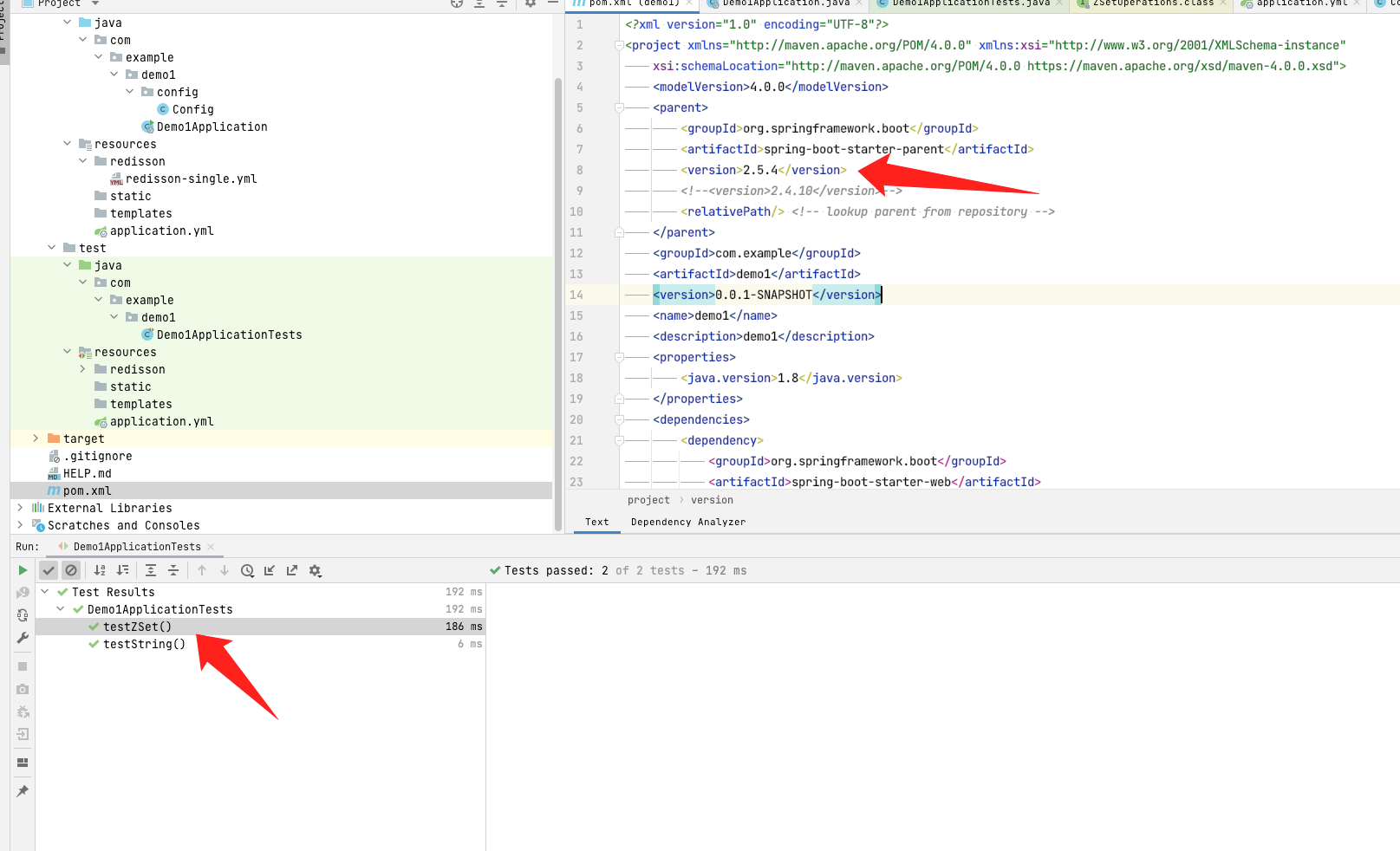This screenshot has width=1400, height=851.
Task: Toggle Sort Alphabetically in the test toolbar
Action: [100, 570]
